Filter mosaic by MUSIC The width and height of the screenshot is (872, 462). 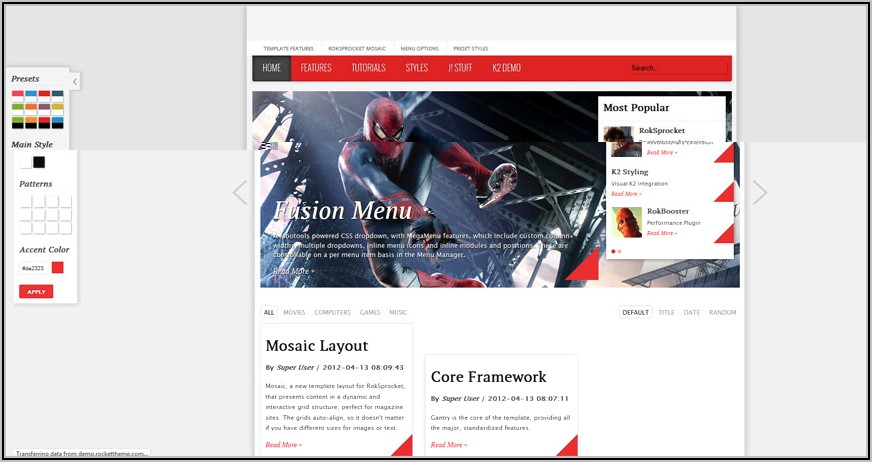click(398, 312)
